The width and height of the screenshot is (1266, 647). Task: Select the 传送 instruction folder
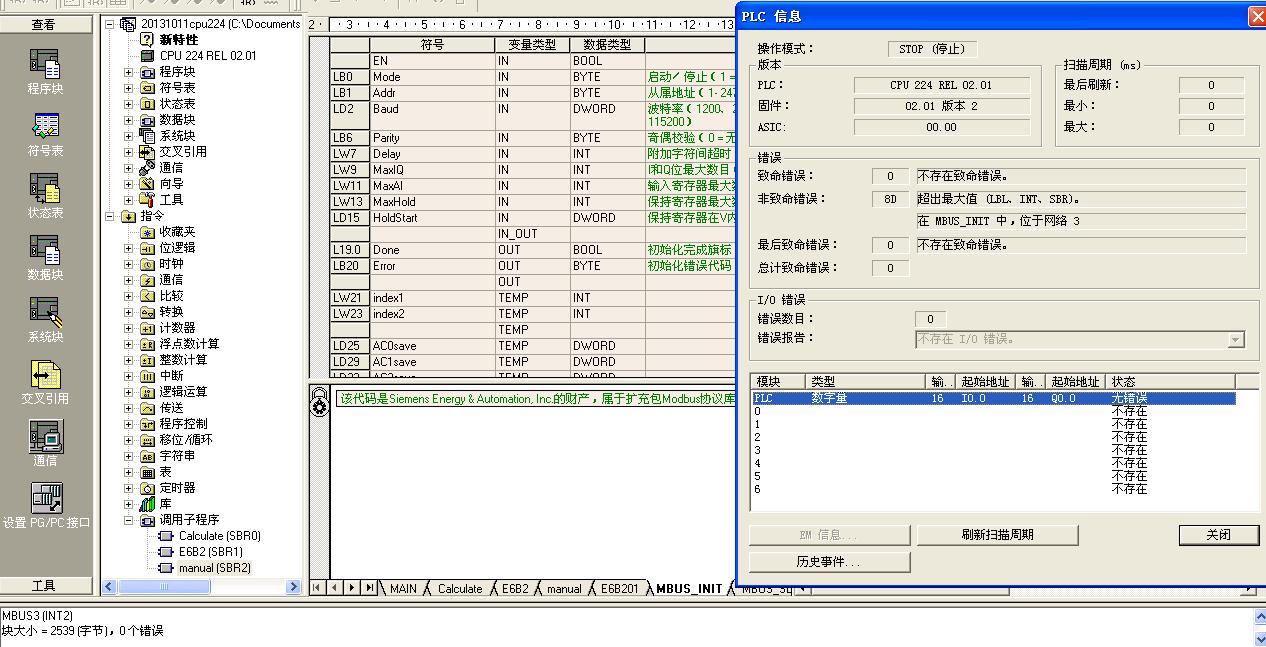click(171, 408)
